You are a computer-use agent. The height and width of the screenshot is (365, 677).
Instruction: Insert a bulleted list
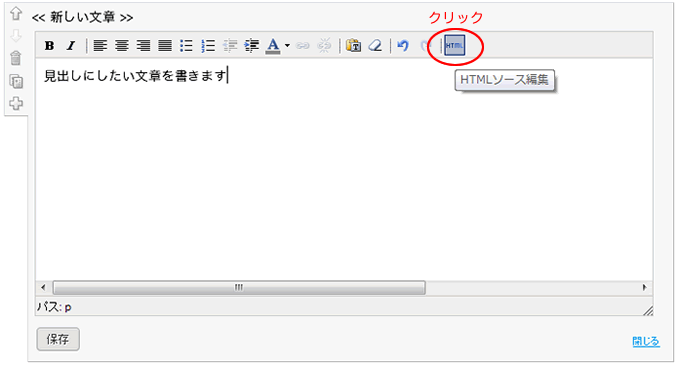click(x=187, y=45)
